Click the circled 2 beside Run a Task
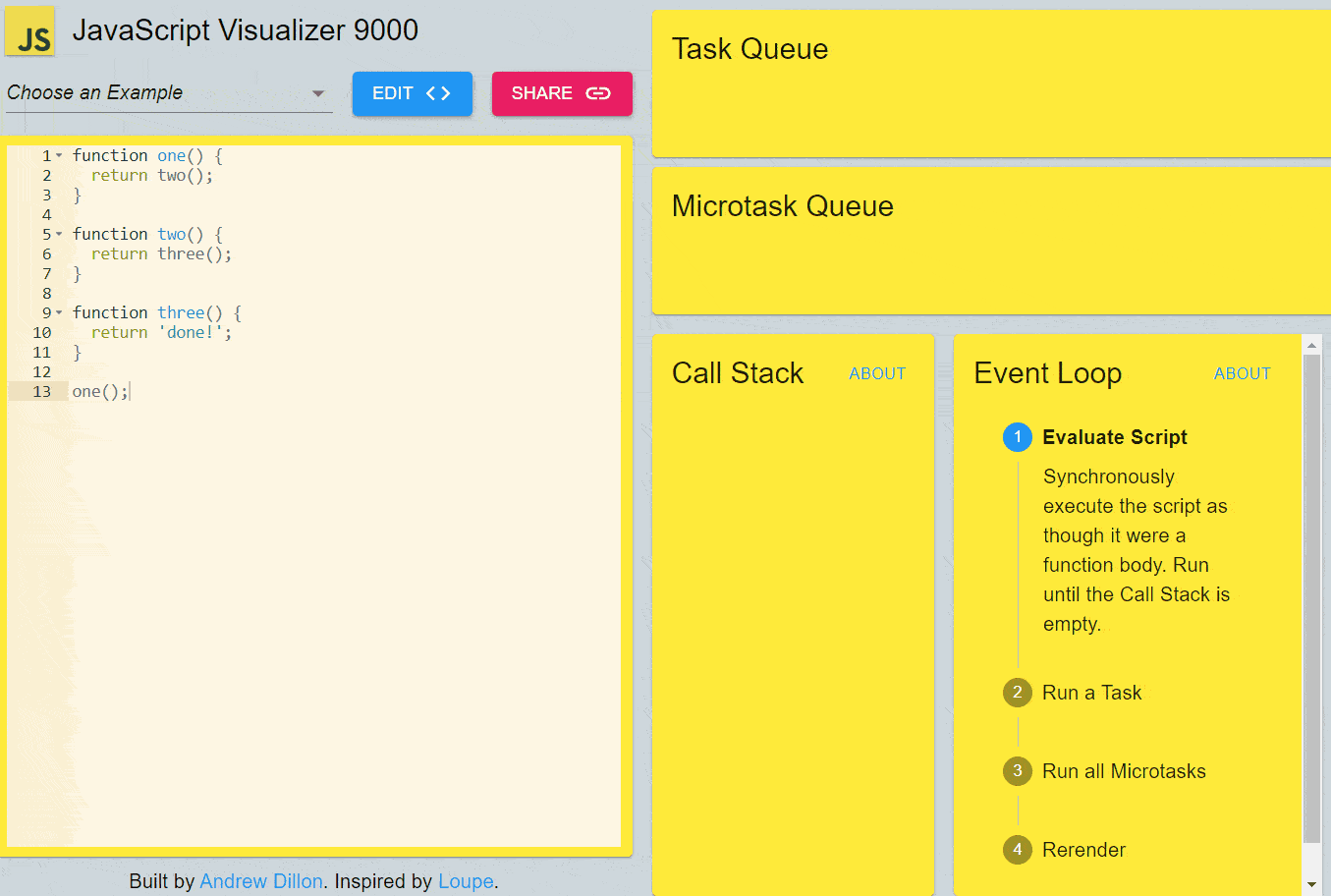 (1018, 693)
